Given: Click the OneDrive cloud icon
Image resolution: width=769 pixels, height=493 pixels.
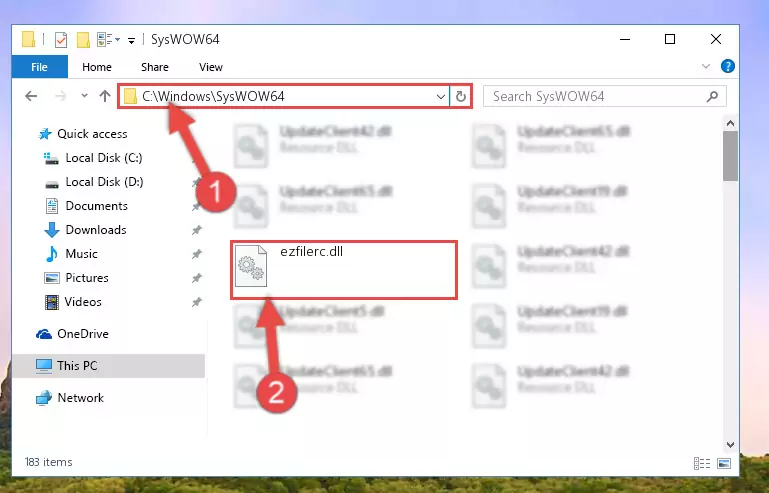Looking at the screenshot, I should click(44, 334).
